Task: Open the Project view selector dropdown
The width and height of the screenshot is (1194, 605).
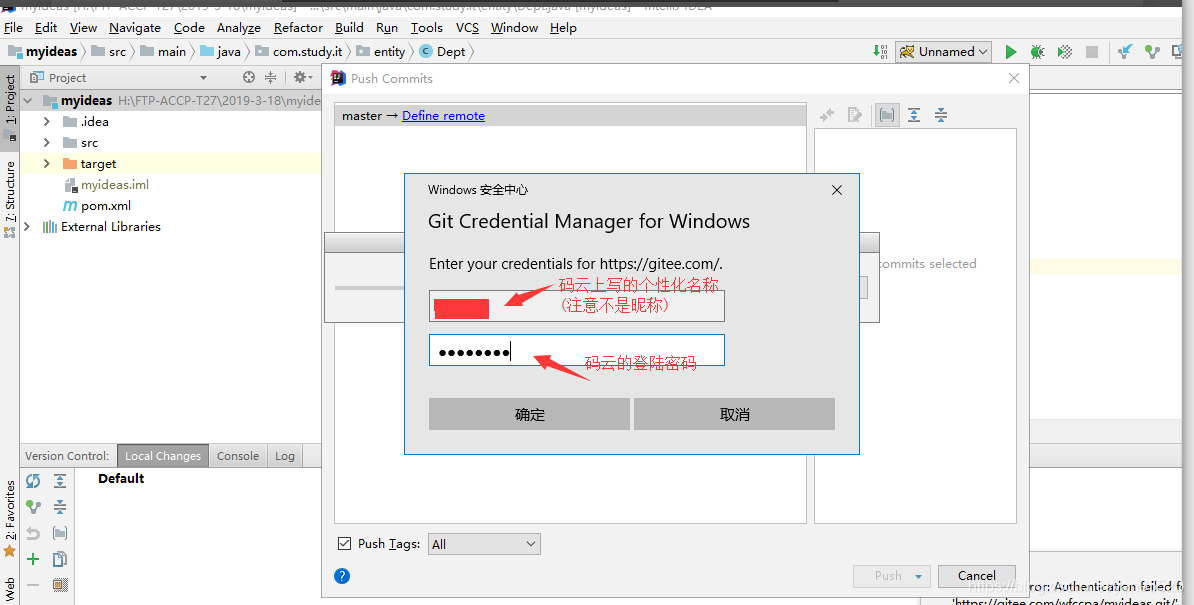Action: click(203, 78)
